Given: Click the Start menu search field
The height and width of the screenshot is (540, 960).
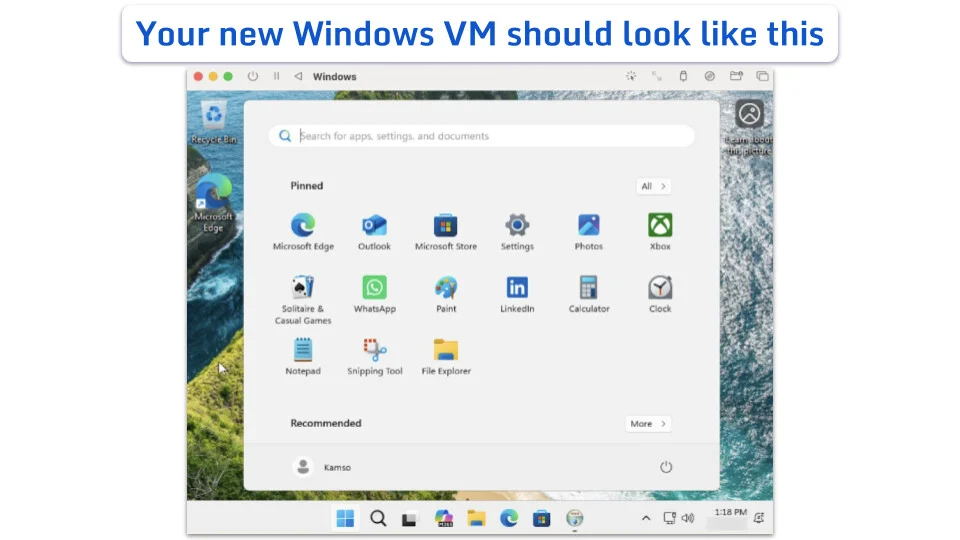Looking at the screenshot, I should pyautogui.click(x=481, y=136).
